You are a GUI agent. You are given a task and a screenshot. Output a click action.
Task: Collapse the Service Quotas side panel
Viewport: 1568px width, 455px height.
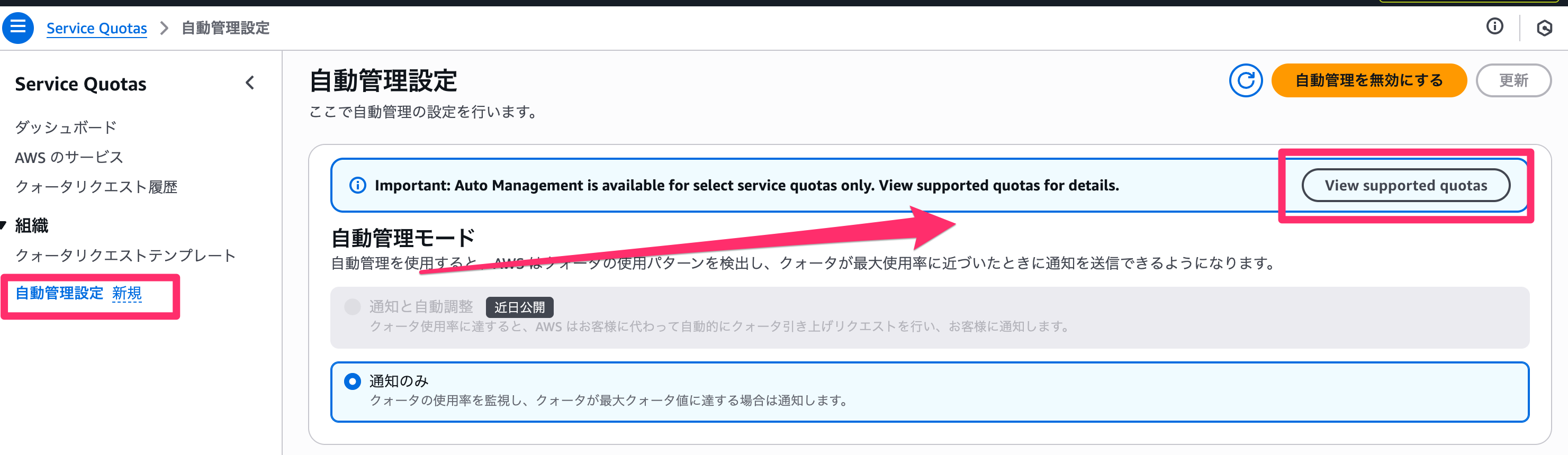point(249,84)
